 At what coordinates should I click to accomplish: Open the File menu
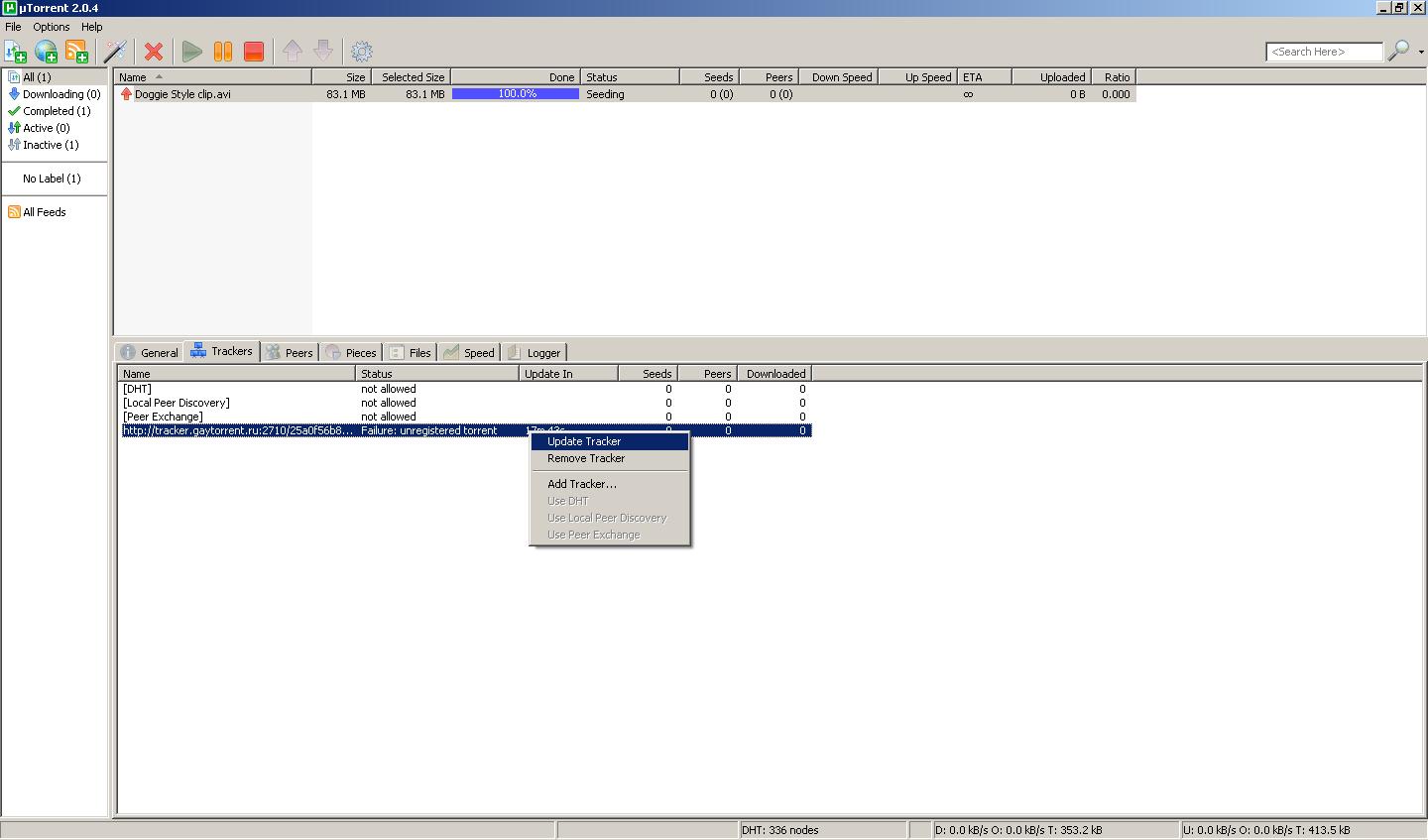point(13,27)
